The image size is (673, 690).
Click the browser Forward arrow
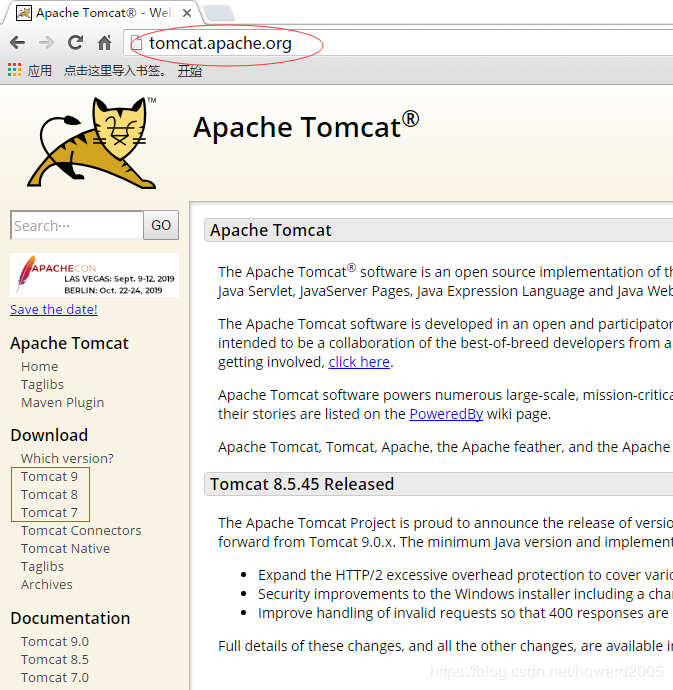point(46,43)
